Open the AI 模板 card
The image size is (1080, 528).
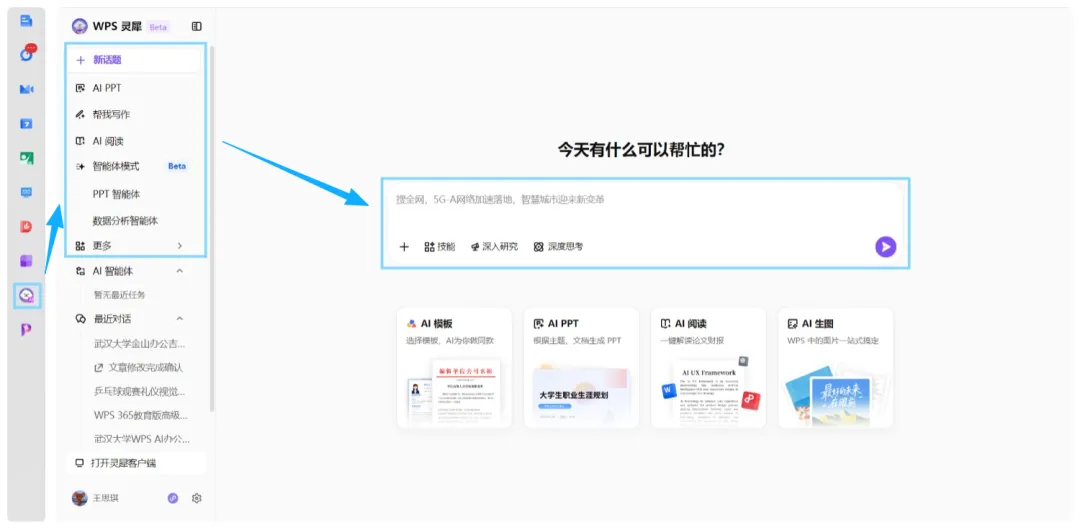click(455, 368)
